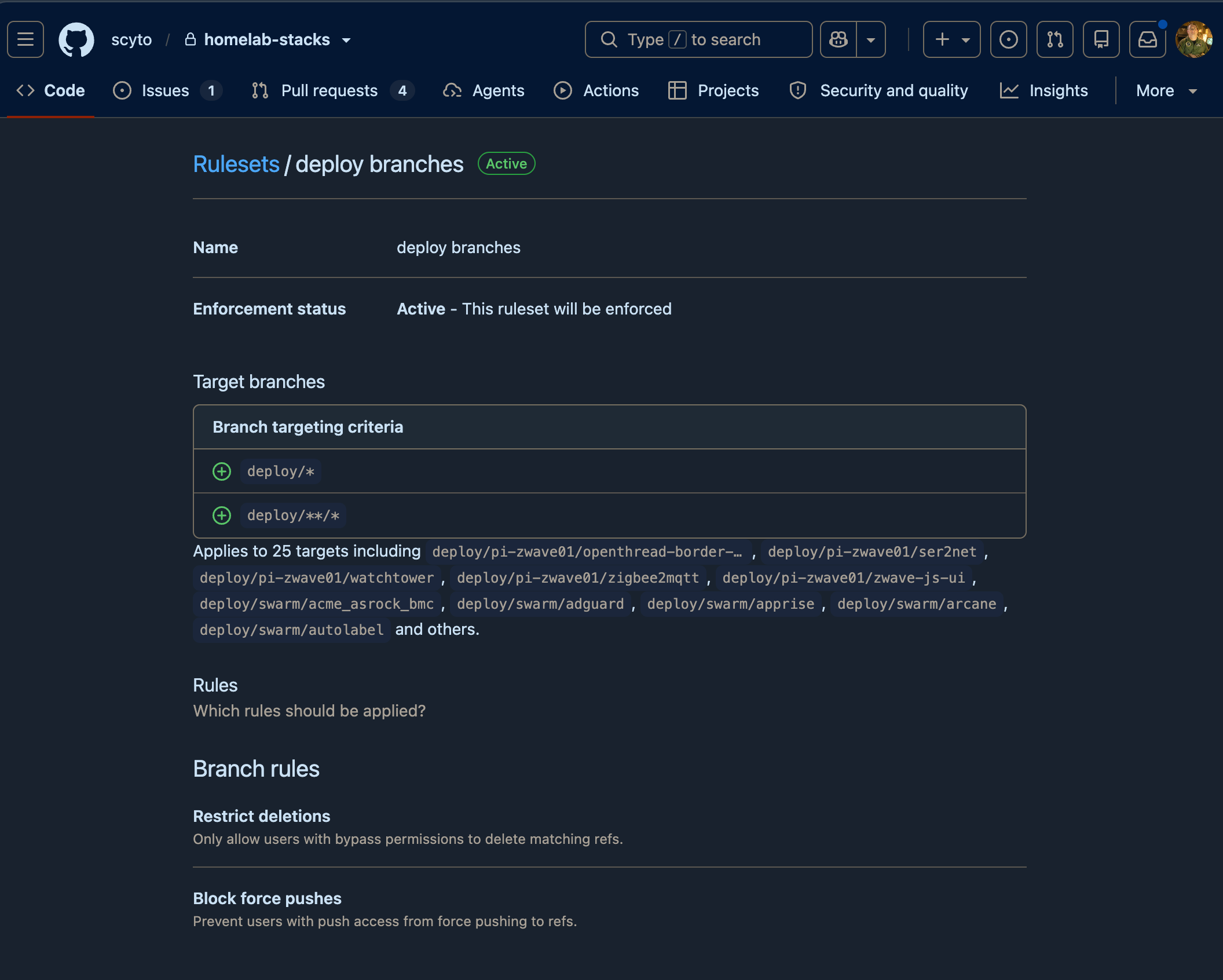Open the repositories icon in header
The height and width of the screenshot is (980, 1223).
coord(1101,39)
